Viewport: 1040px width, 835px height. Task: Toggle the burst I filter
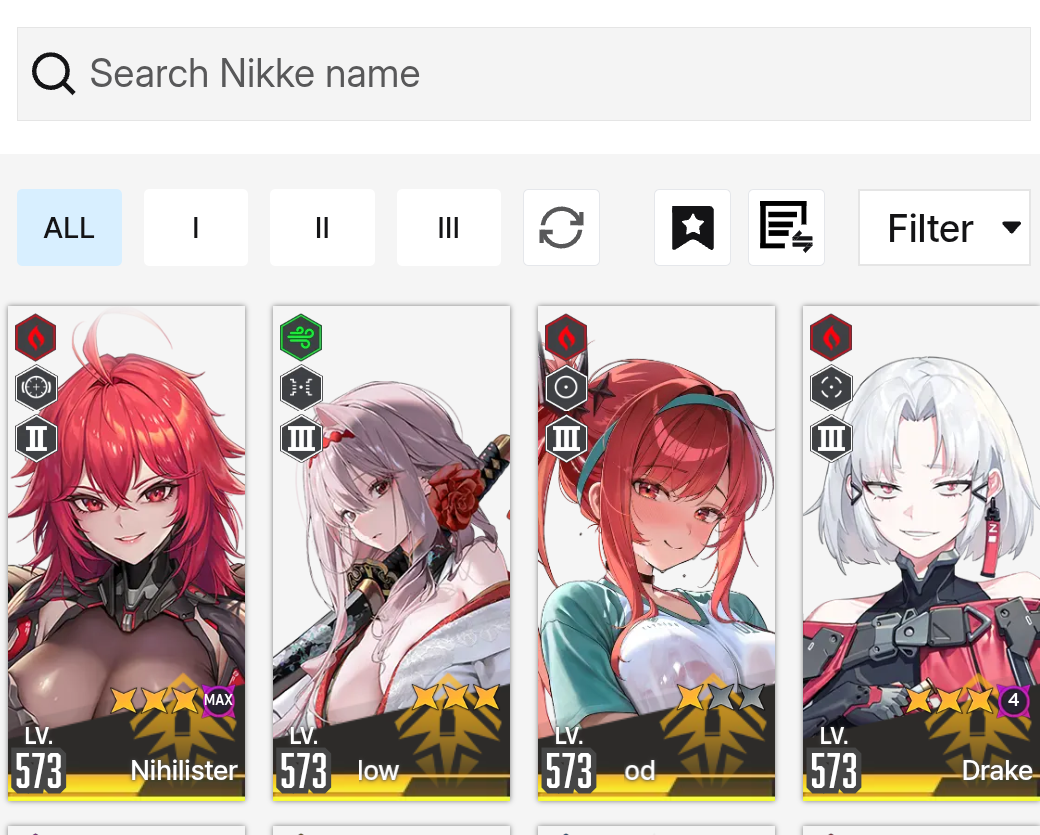pos(196,227)
